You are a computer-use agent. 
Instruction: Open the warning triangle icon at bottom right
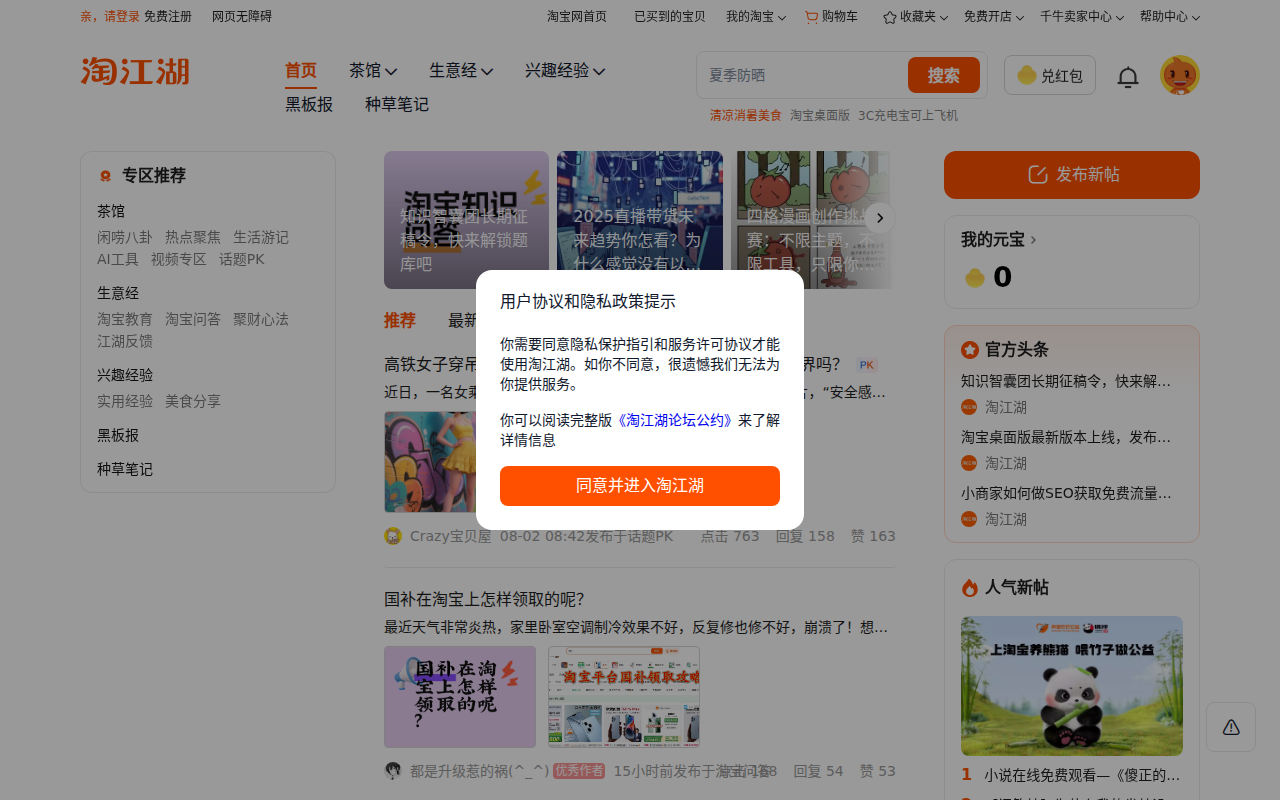pyautogui.click(x=1230, y=726)
